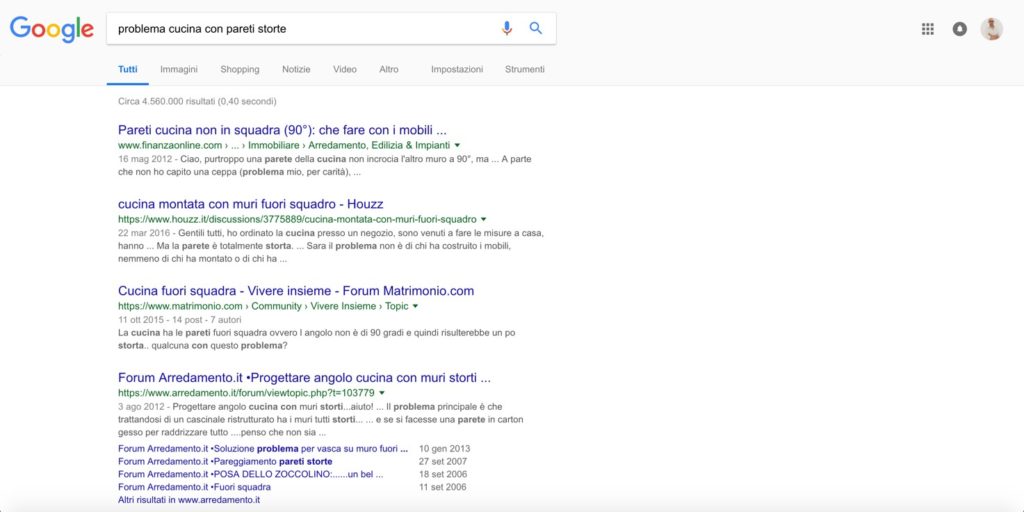Open Strumenti search tools

pyautogui.click(x=524, y=69)
